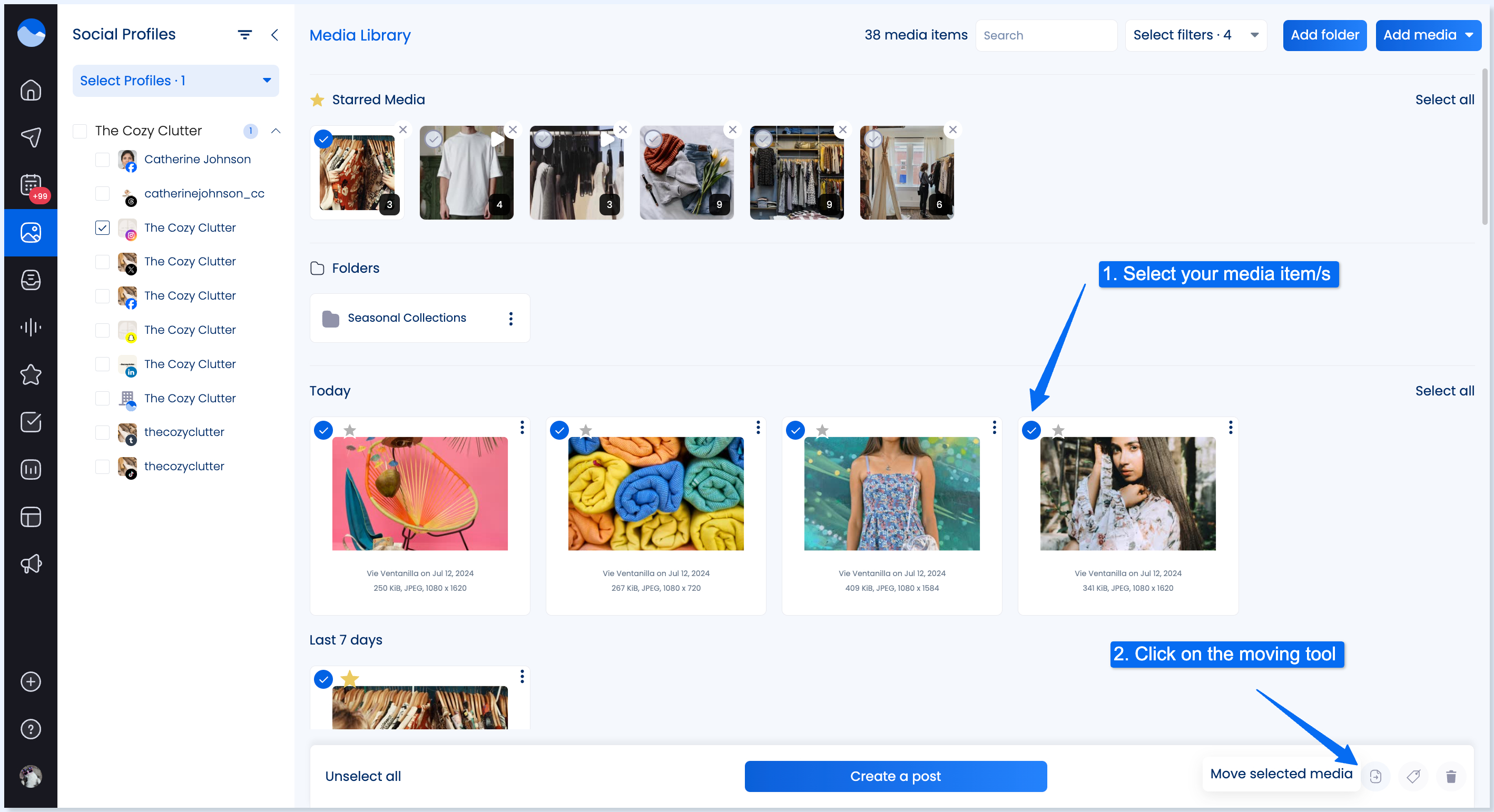
Task: Open the help question mark icon
Action: (x=31, y=729)
